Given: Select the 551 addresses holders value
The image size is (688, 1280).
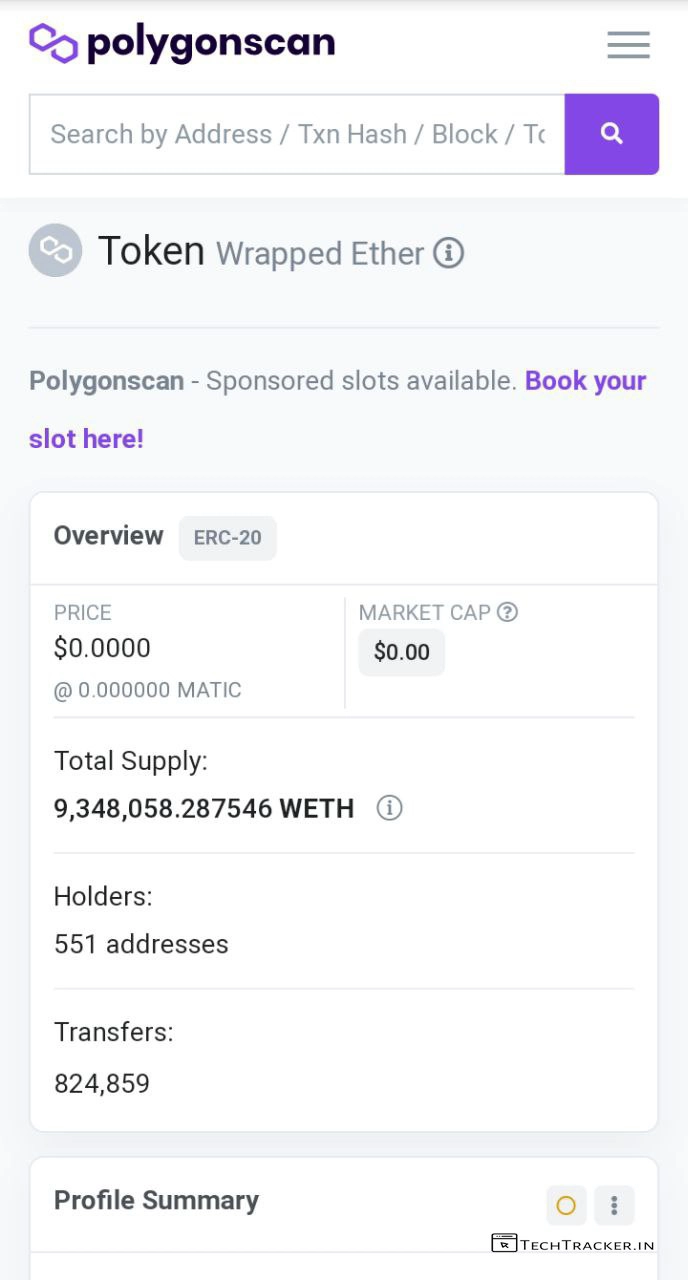Looking at the screenshot, I should (141, 944).
